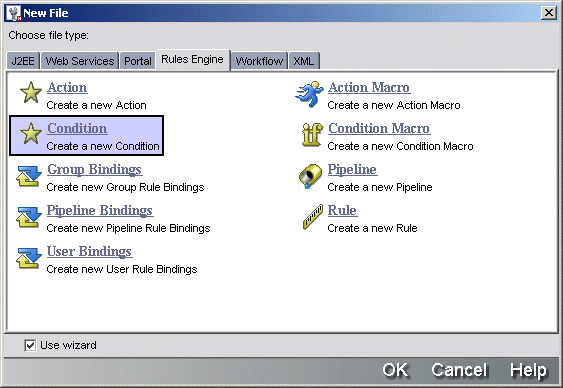
Task: Click 'Create new Group Rule Bindings' text
Action: (x=125, y=187)
